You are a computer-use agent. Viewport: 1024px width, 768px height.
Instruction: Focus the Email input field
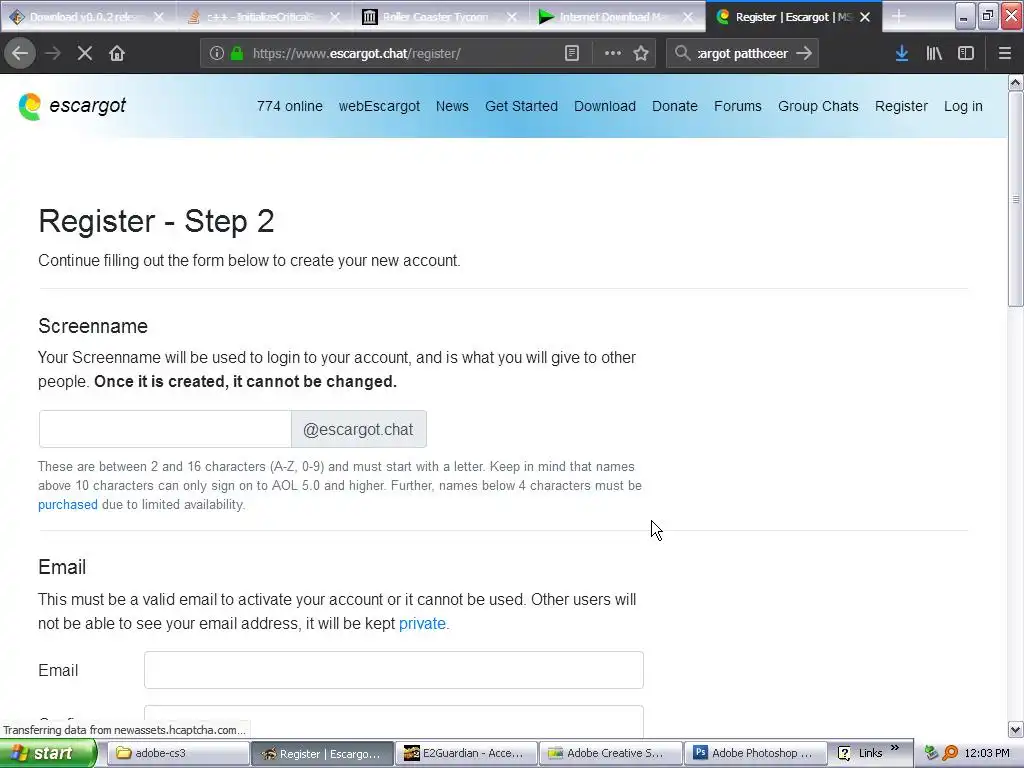pos(394,670)
